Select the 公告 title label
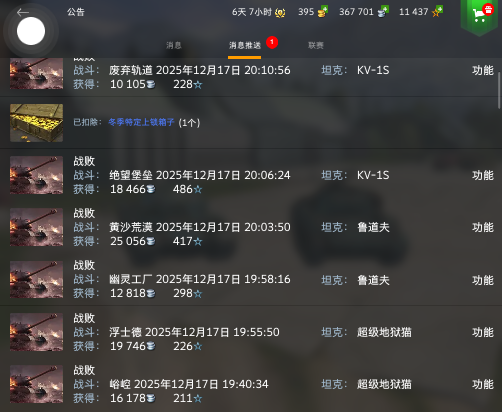The image size is (502, 412). point(76,12)
